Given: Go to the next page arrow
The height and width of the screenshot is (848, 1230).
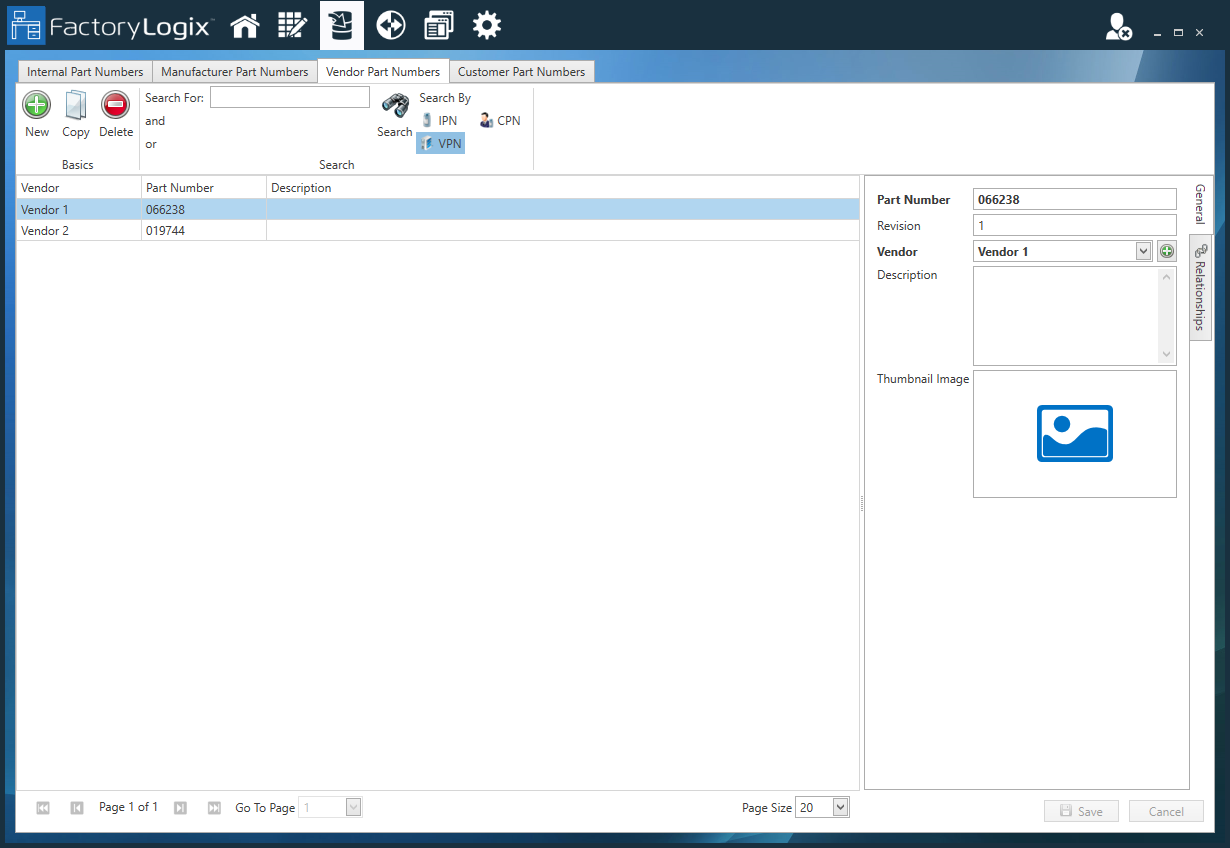Looking at the screenshot, I should (x=180, y=808).
